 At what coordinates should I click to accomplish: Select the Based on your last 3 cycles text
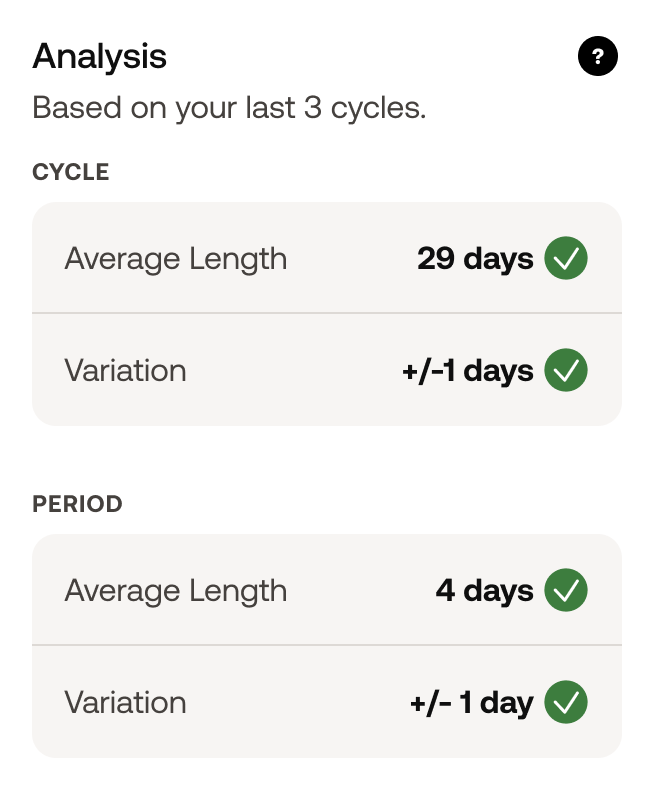click(228, 107)
